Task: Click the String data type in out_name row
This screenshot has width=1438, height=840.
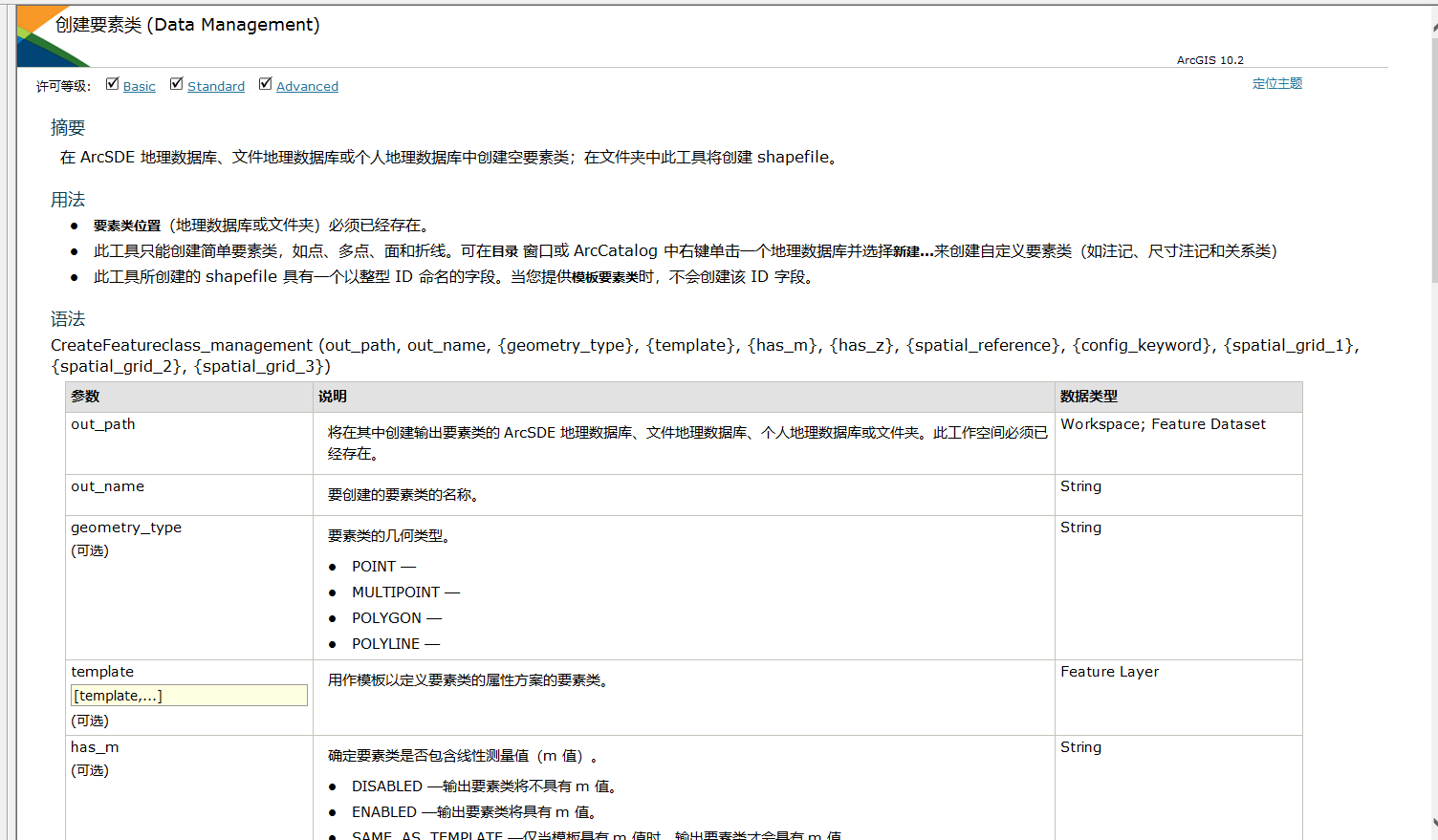Action: (1080, 486)
